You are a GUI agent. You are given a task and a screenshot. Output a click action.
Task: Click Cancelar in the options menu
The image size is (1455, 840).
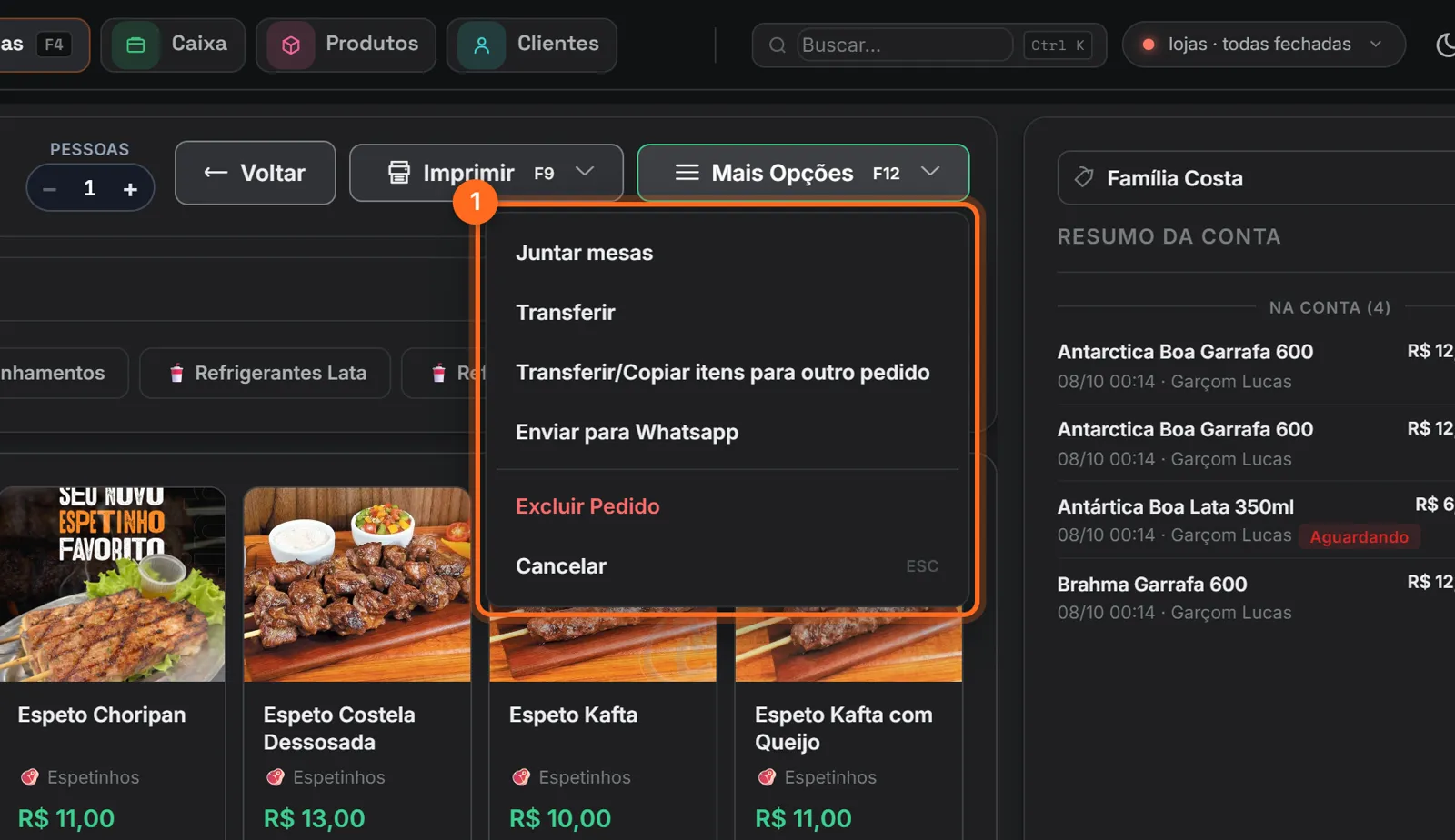727,565
